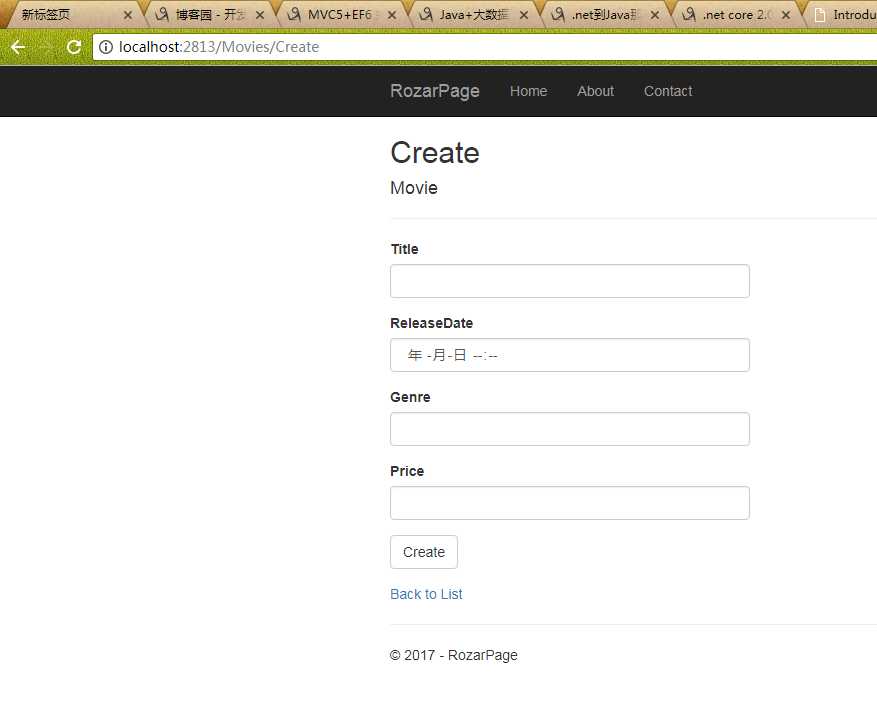Switch to the Java+大数据 tab
The image size is (877, 707).
(x=473, y=15)
